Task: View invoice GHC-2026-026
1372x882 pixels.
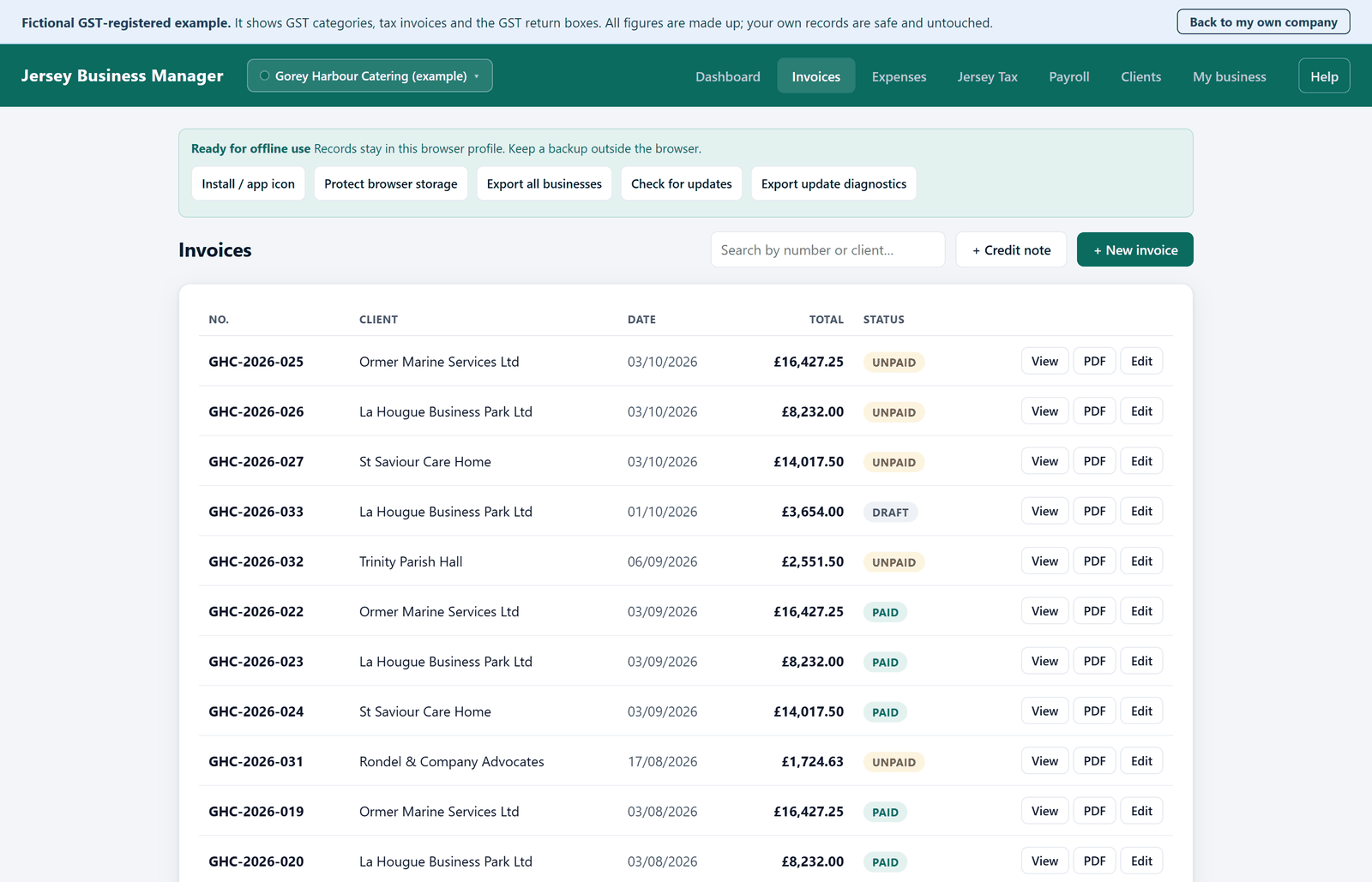Action: [x=1044, y=411]
